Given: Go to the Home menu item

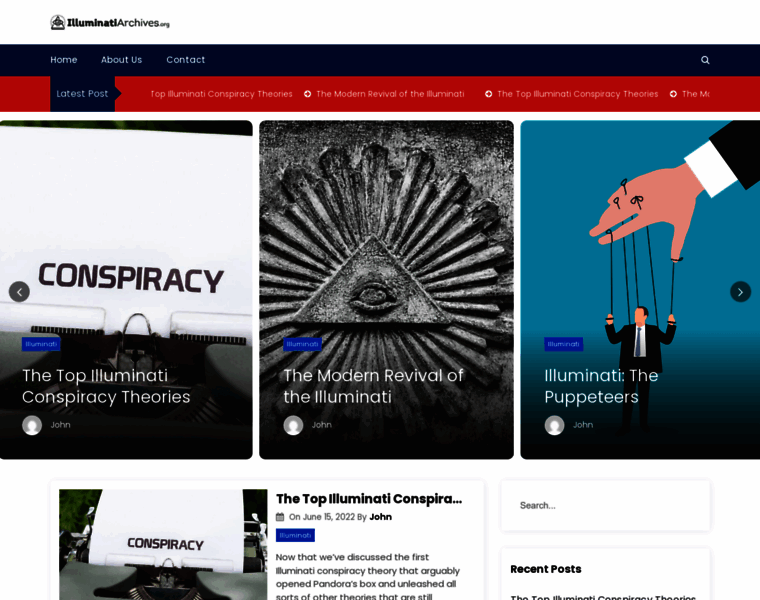Looking at the screenshot, I should pos(64,60).
